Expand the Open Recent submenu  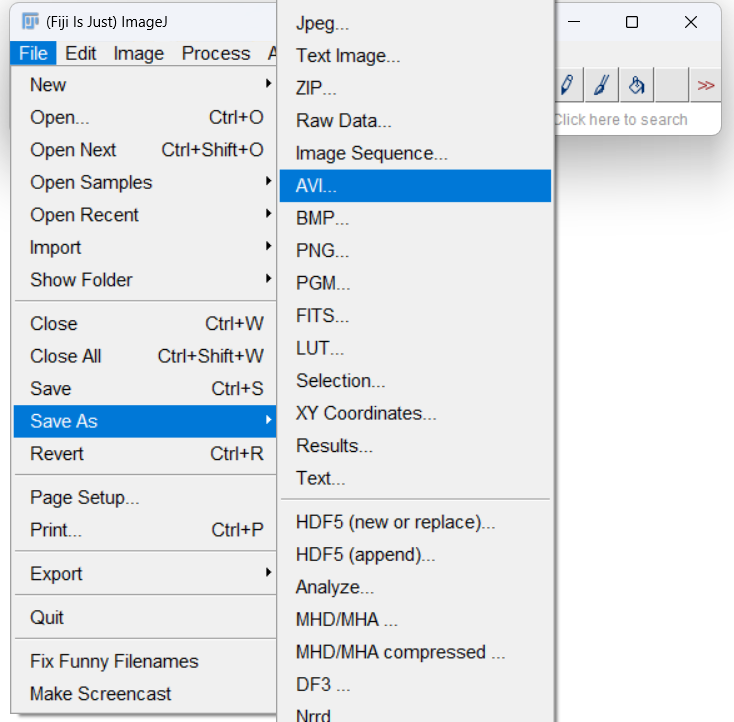pyautogui.click(x=145, y=215)
